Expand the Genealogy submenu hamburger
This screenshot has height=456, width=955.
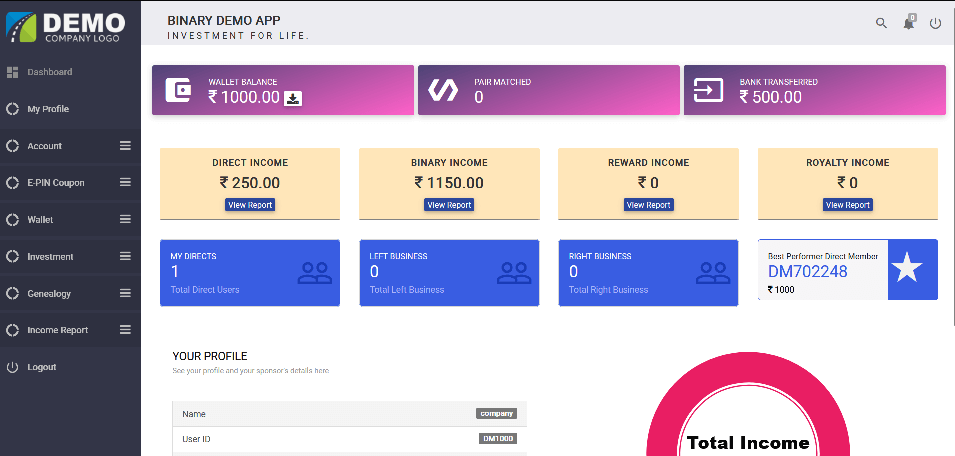click(125, 293)
